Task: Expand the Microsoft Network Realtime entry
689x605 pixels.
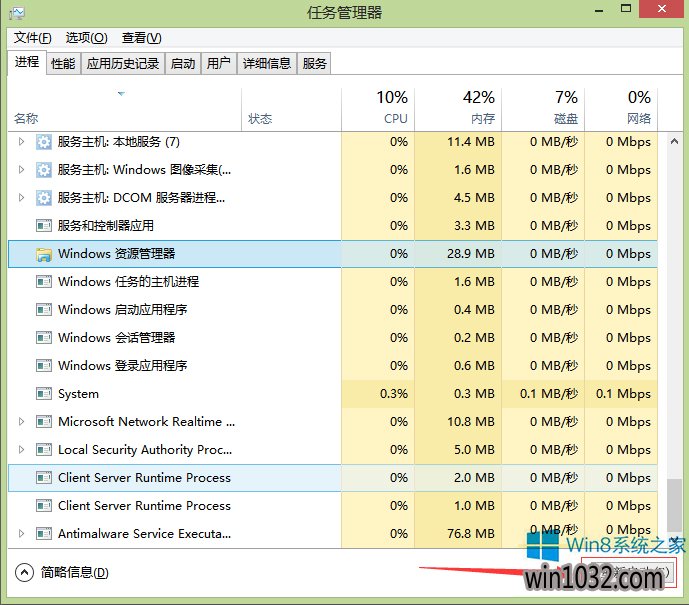Action: (22, 422)
